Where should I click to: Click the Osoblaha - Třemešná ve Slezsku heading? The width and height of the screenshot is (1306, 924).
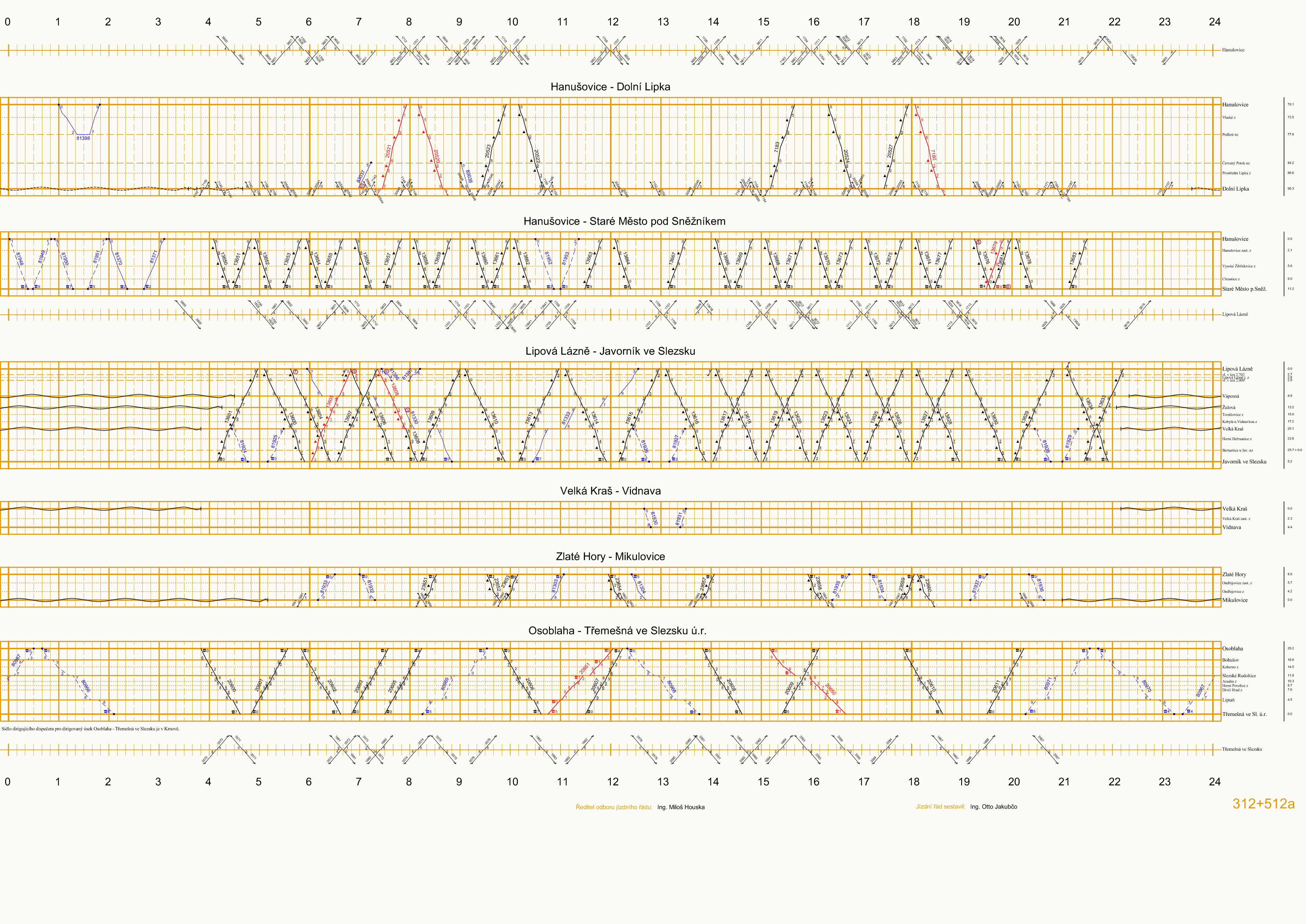(x=617, y=630)
